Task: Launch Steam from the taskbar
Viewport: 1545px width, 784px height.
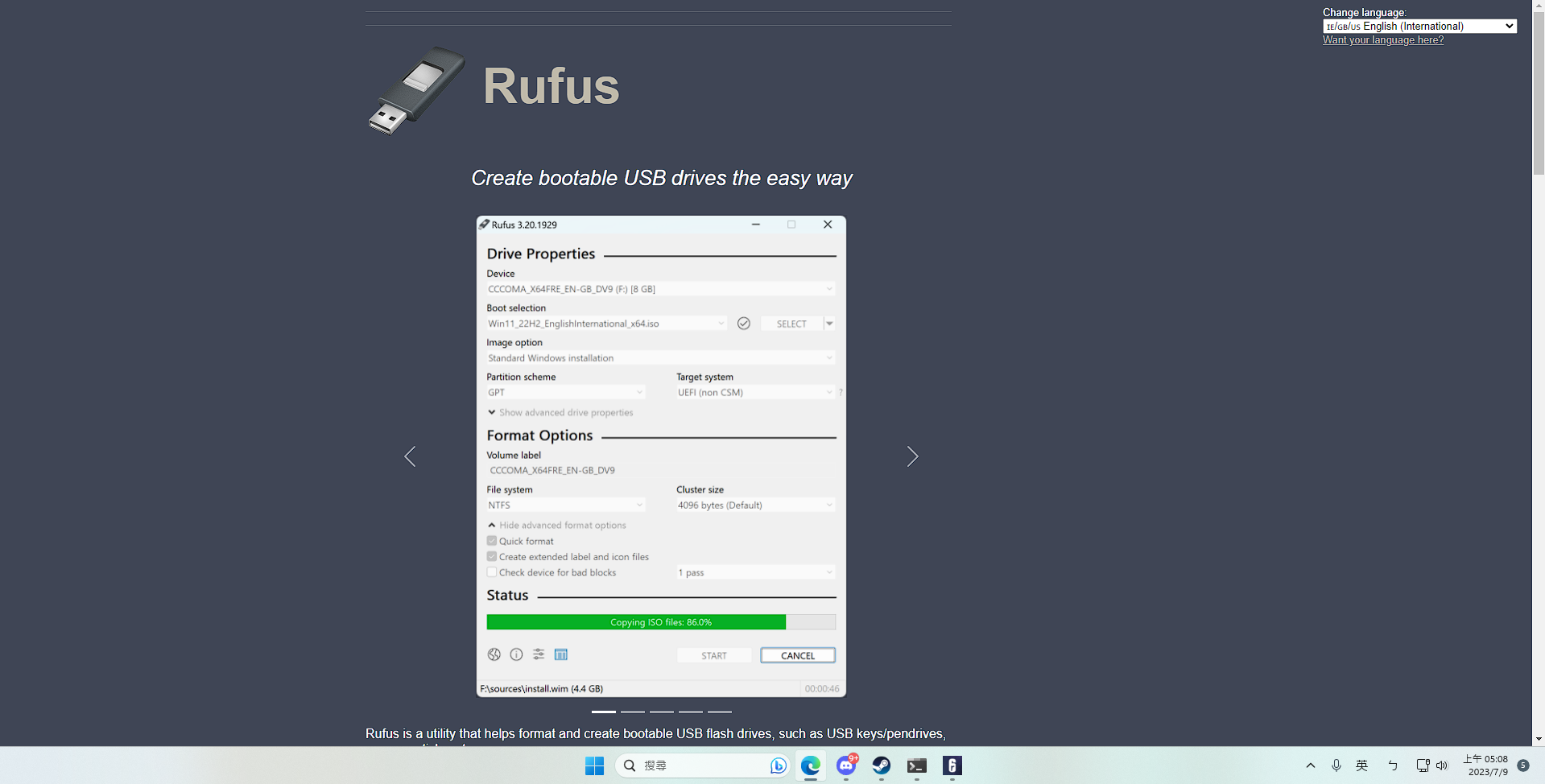Action: (x=881, y=765)
